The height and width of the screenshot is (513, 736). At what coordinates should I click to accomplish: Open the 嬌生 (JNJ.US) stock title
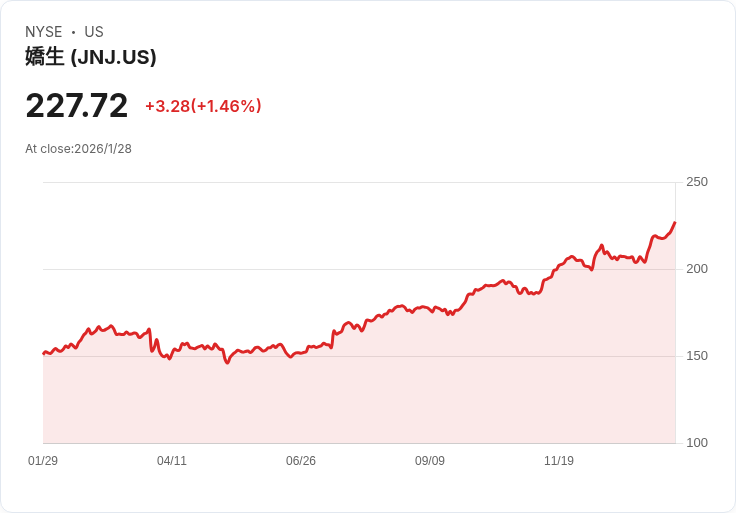(91, 57)
